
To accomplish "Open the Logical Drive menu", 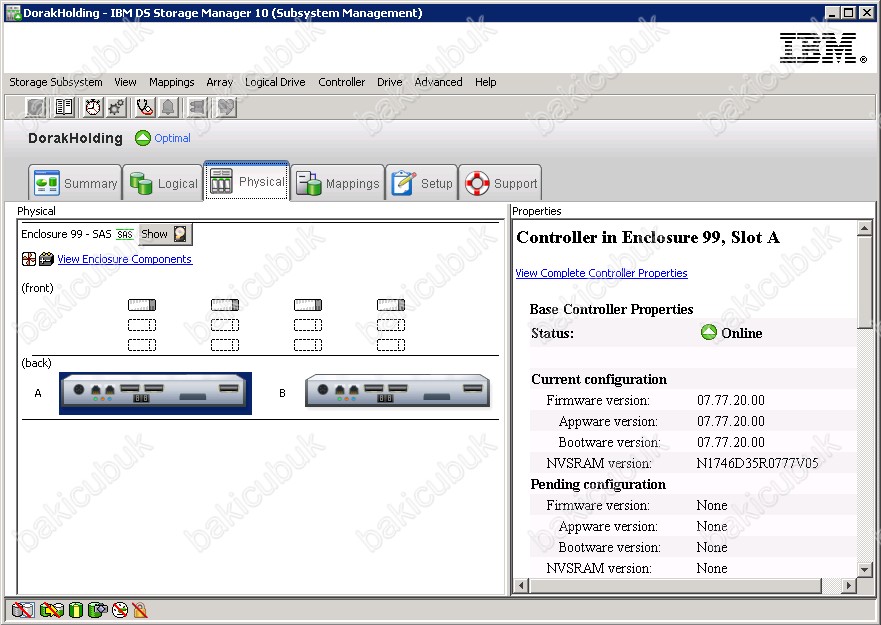I will coord(275,82).
